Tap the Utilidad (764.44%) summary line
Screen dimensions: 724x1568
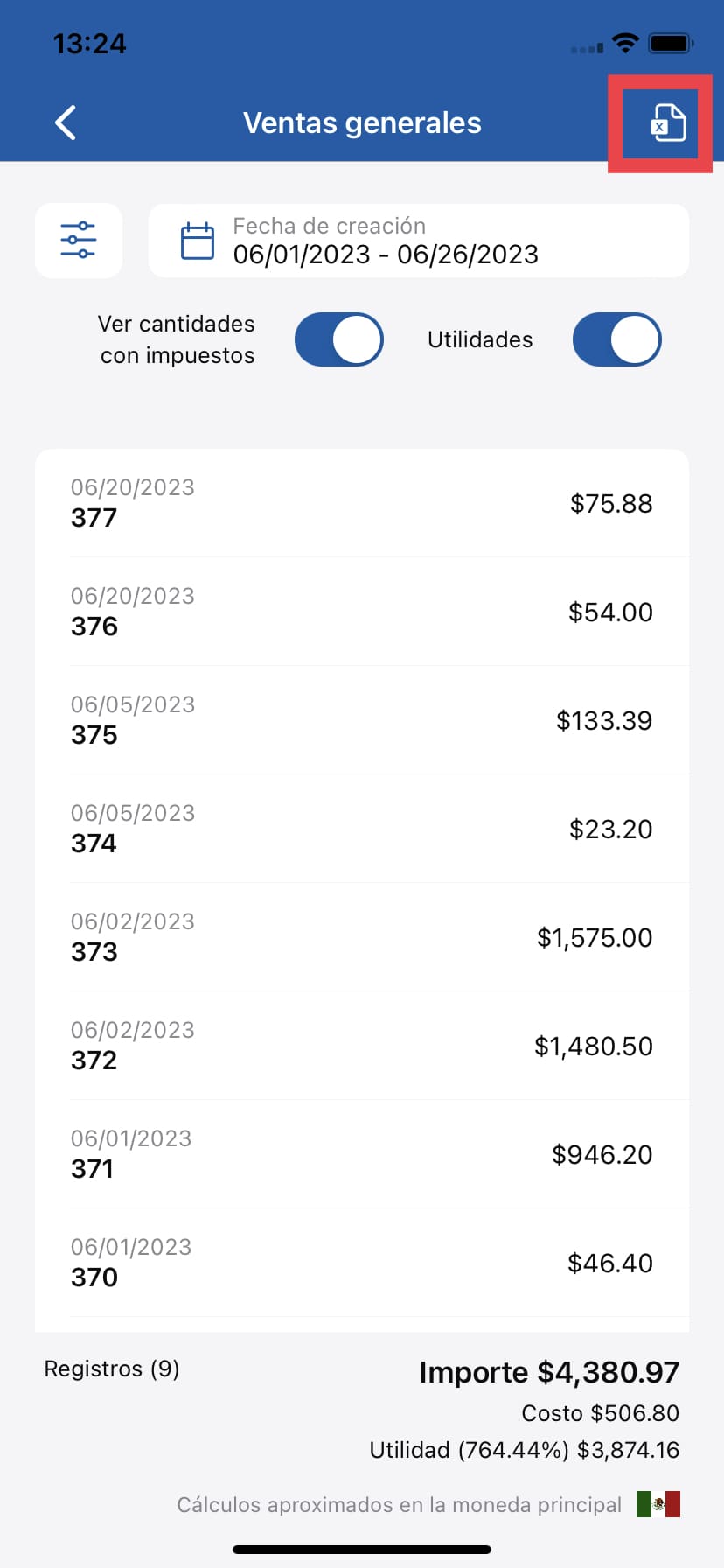[524, 1450]
